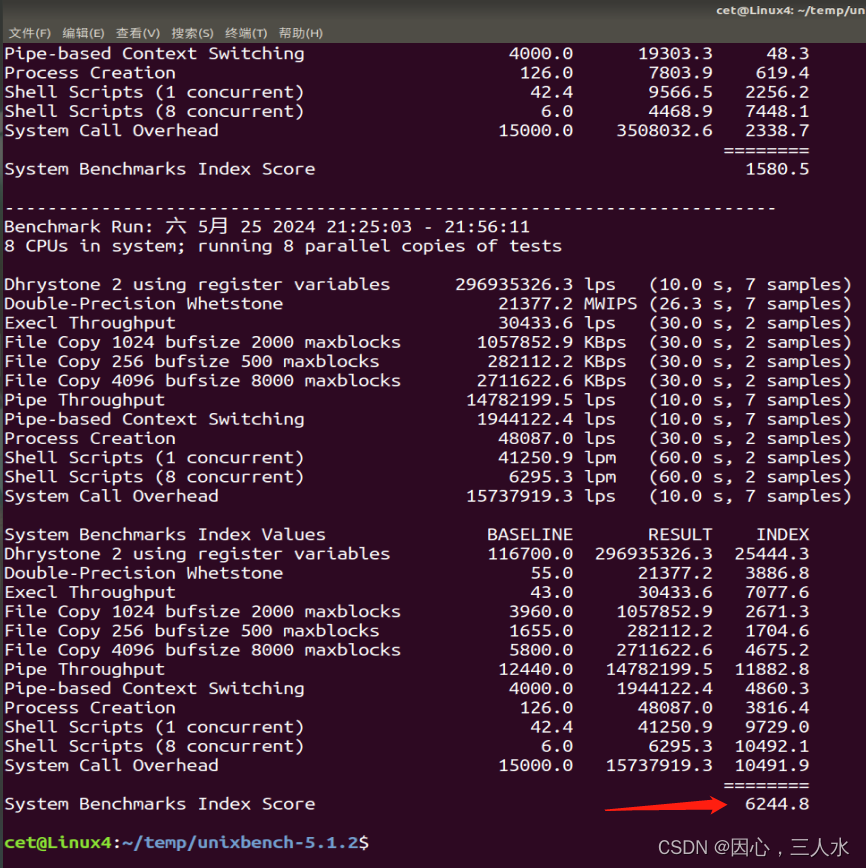The height and width of the screenshot is (868, 866).
Task: Click top section index value 7448.1
Action: 777,111
